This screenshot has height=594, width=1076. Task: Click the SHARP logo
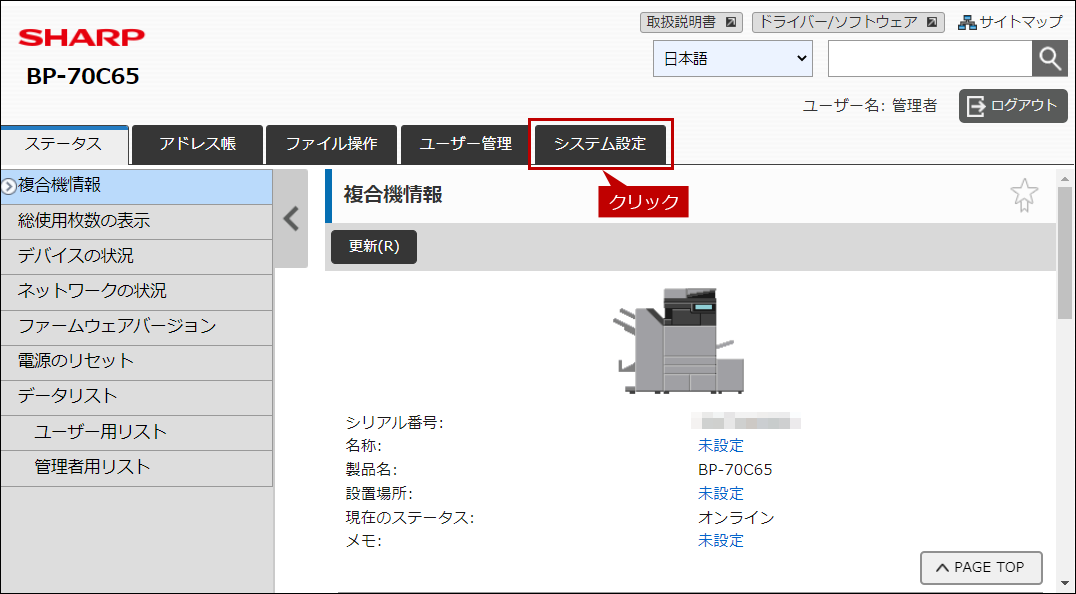82,37
